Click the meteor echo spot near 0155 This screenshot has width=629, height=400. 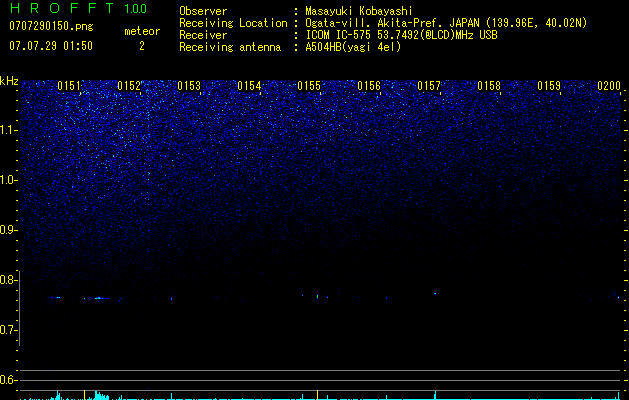pos(317,296)
